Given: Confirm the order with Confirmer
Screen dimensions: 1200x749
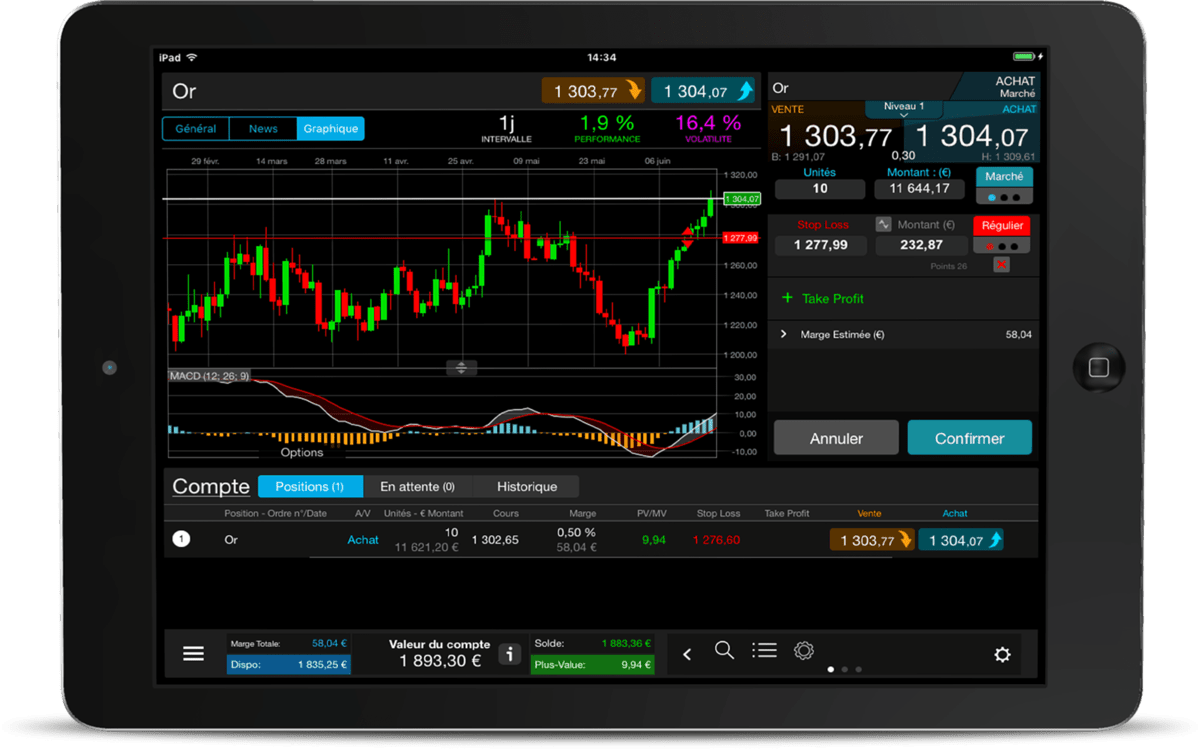Looking at the screenshot, I should tap(969, 437).
